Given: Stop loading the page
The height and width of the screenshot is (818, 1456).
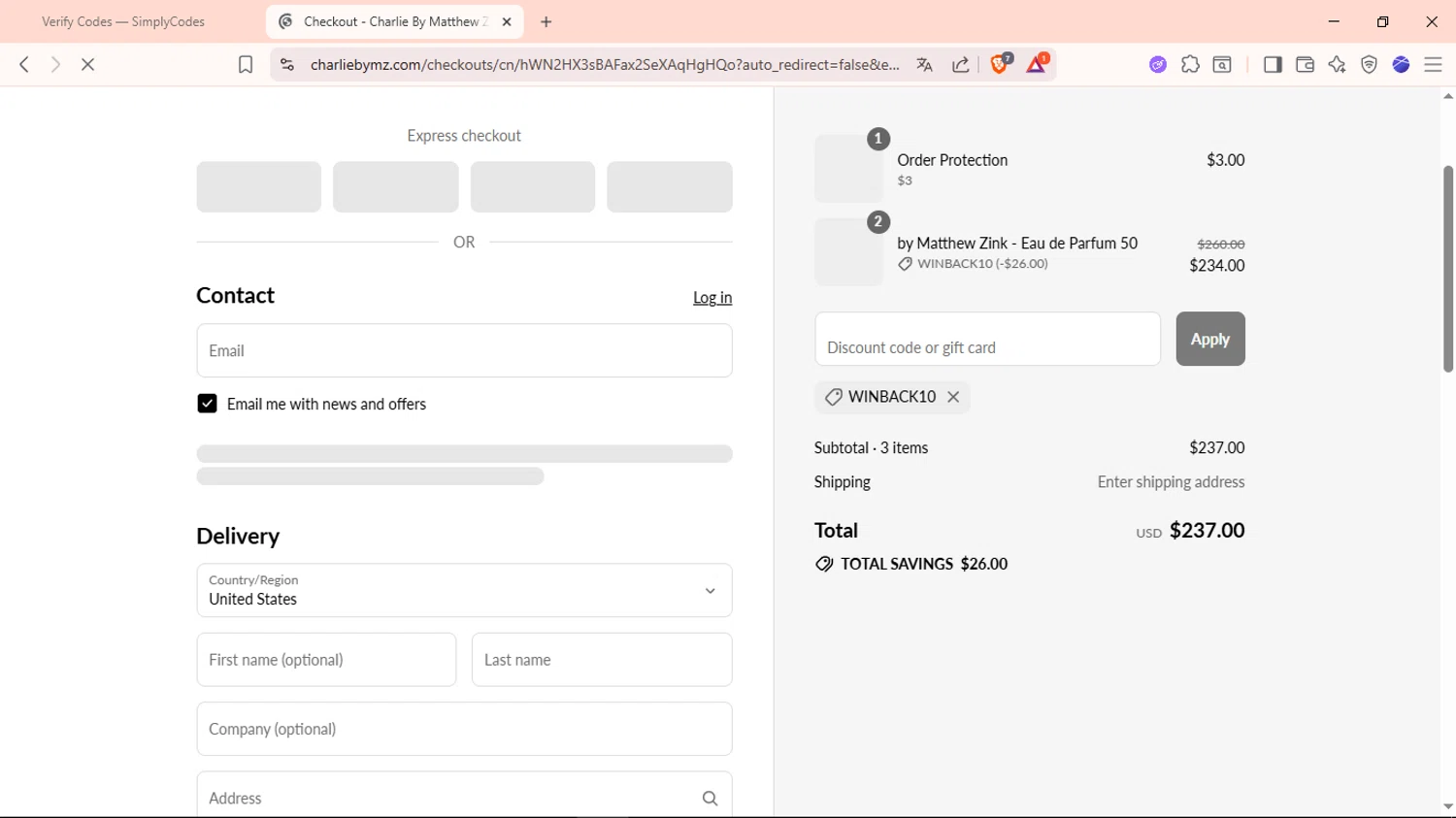Looking at the screenshot, I should (x=87, y=64).
